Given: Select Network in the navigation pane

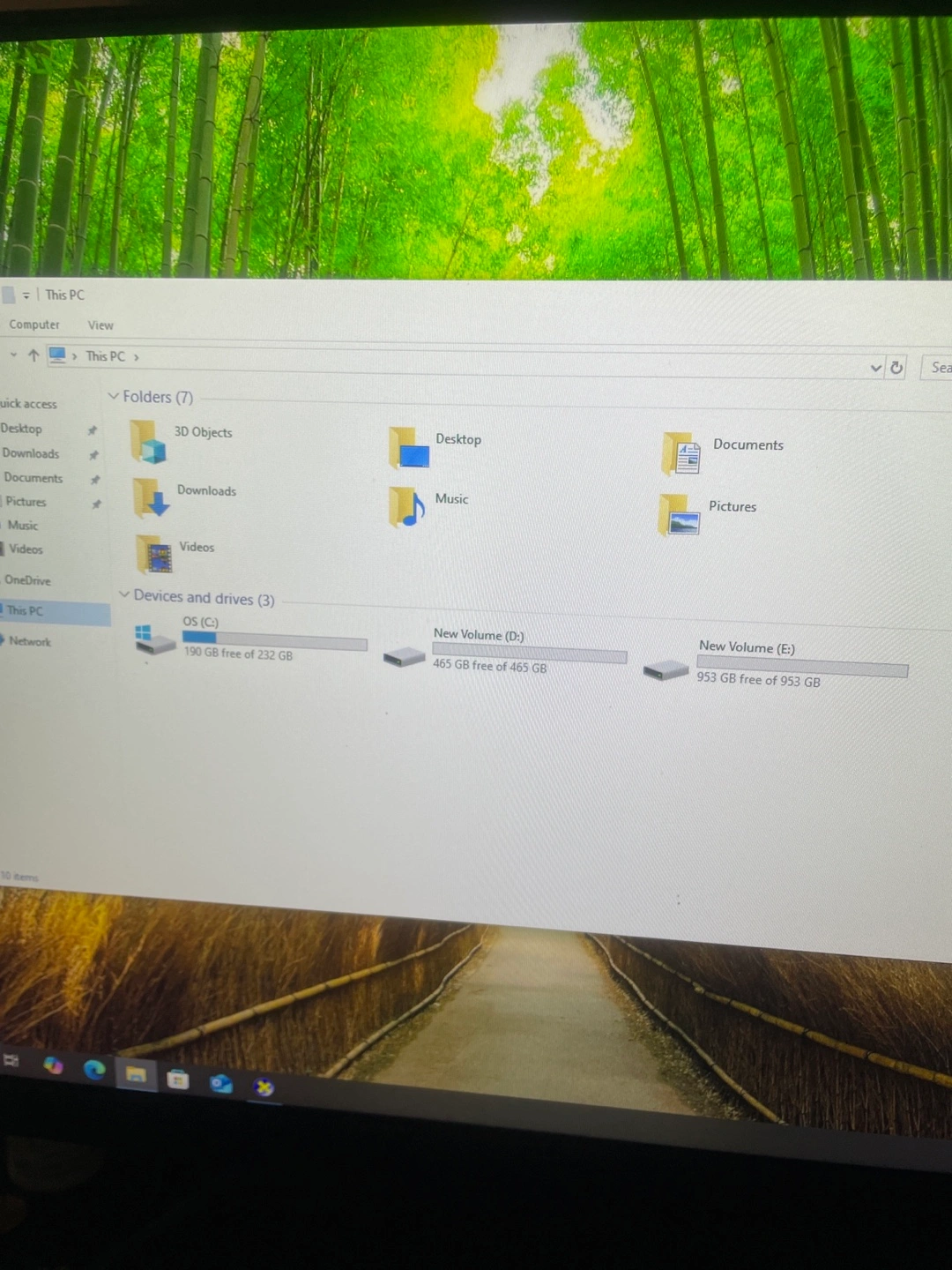Looking at the screenshot, I should (x=30, y=641).
